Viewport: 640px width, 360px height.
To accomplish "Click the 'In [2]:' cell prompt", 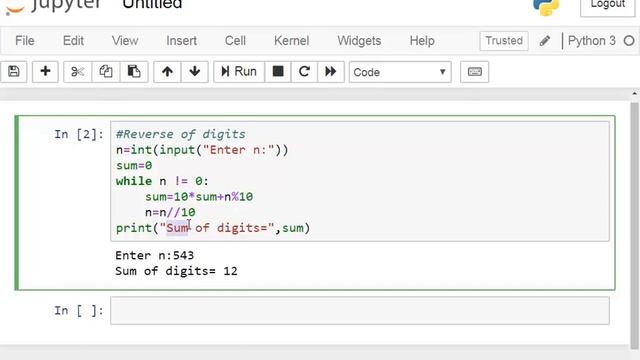I will [79, 134].
